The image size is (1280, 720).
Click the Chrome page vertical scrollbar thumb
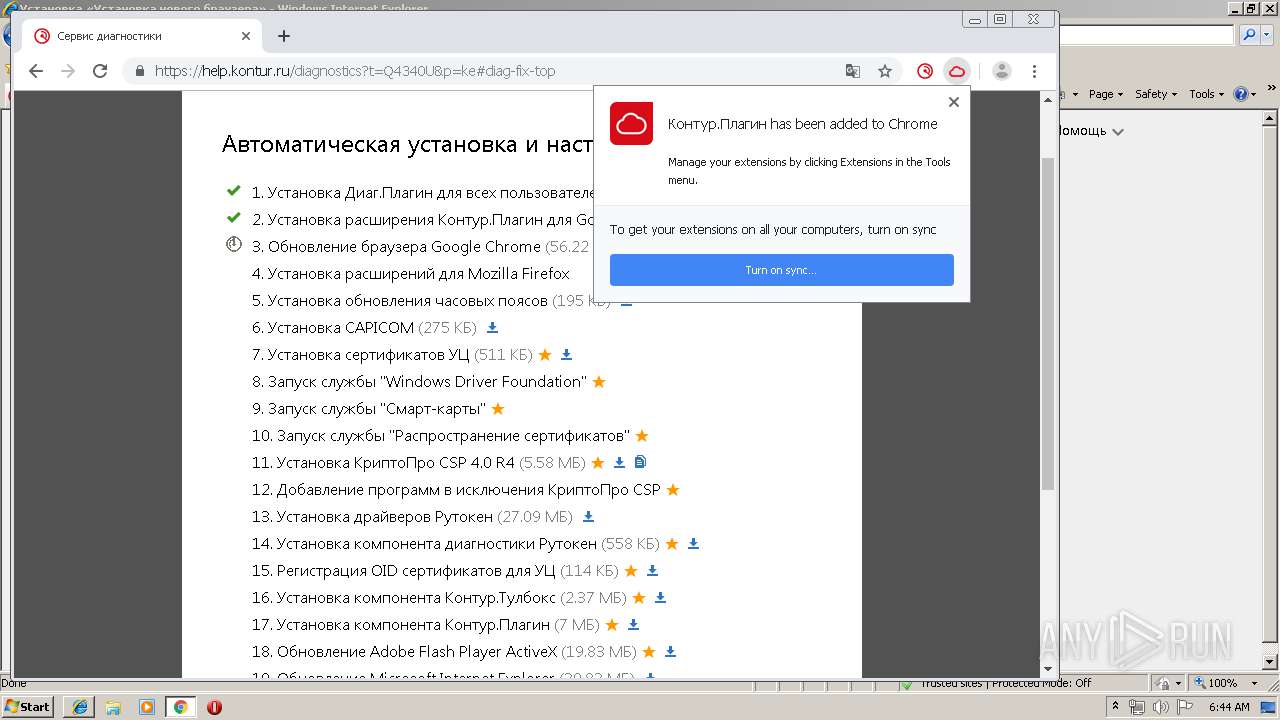coord(1048,325)
